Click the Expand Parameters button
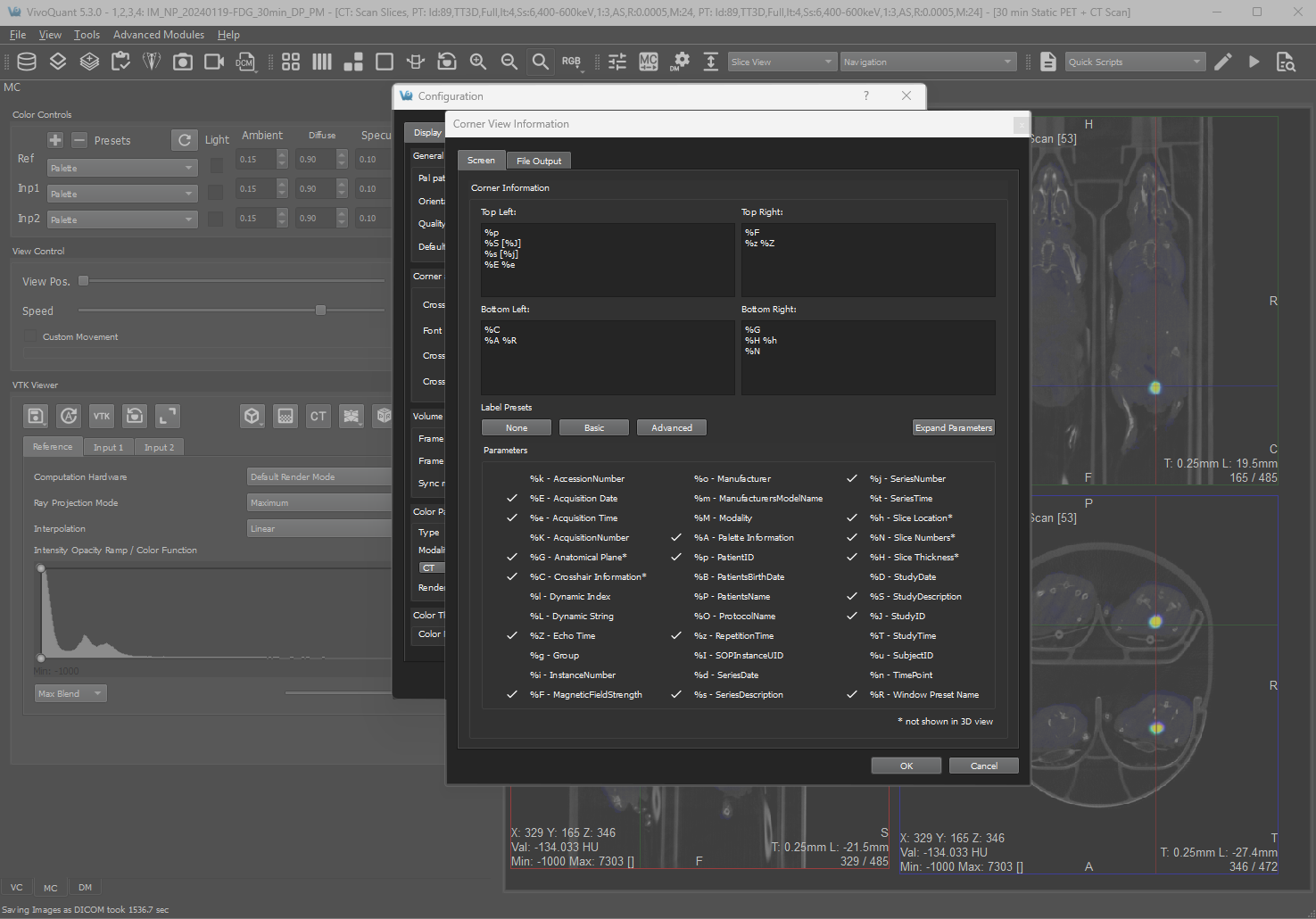Screen dimensions: 1316x919 coord(954,428)
